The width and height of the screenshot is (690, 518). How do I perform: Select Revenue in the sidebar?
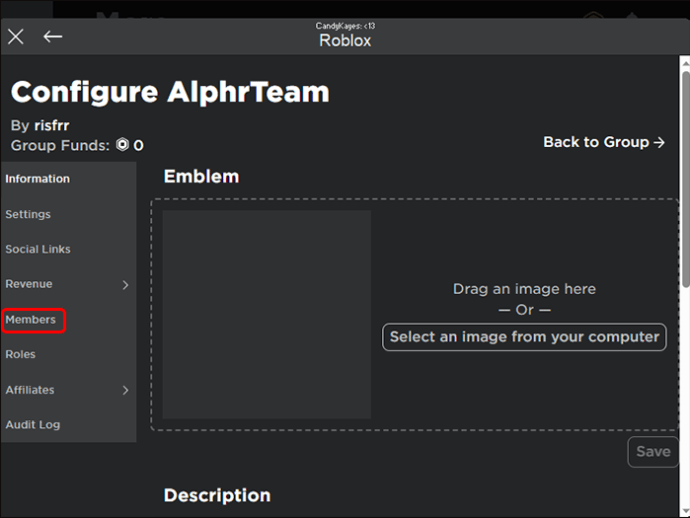(x=29, y=284)
